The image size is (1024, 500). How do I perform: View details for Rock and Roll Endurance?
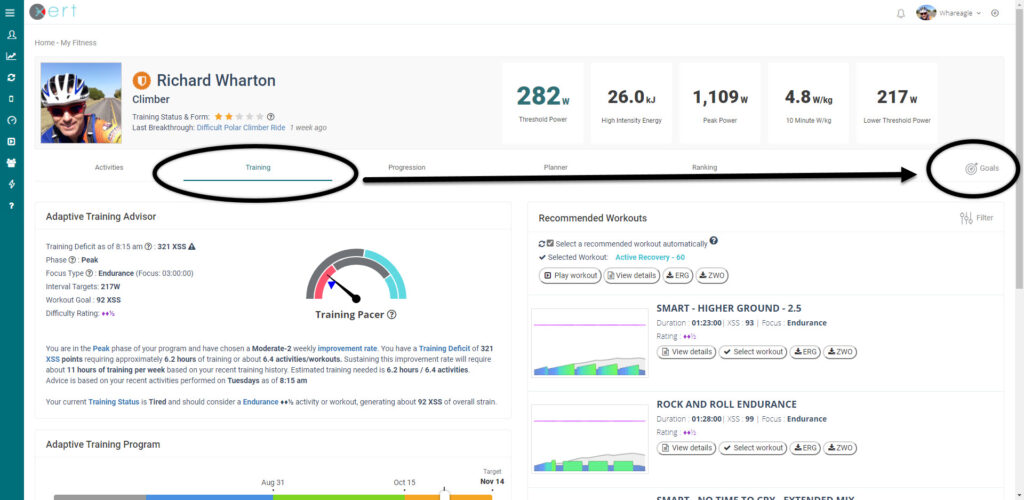tap(686, 448)
